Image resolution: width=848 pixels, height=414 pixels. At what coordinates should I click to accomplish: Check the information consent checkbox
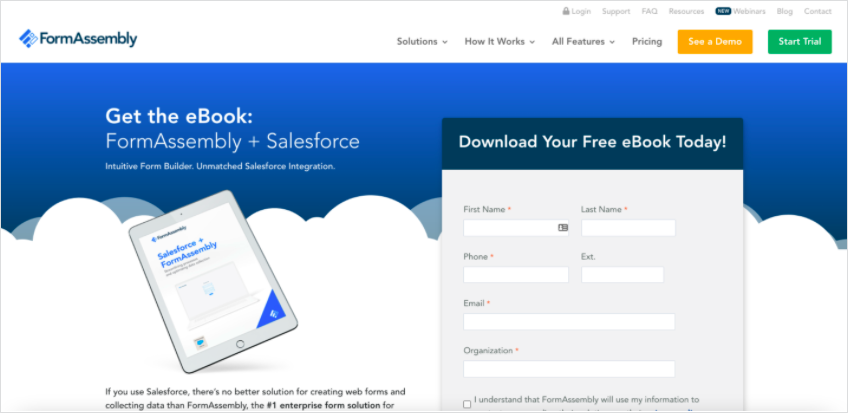[x=467, y=404]
